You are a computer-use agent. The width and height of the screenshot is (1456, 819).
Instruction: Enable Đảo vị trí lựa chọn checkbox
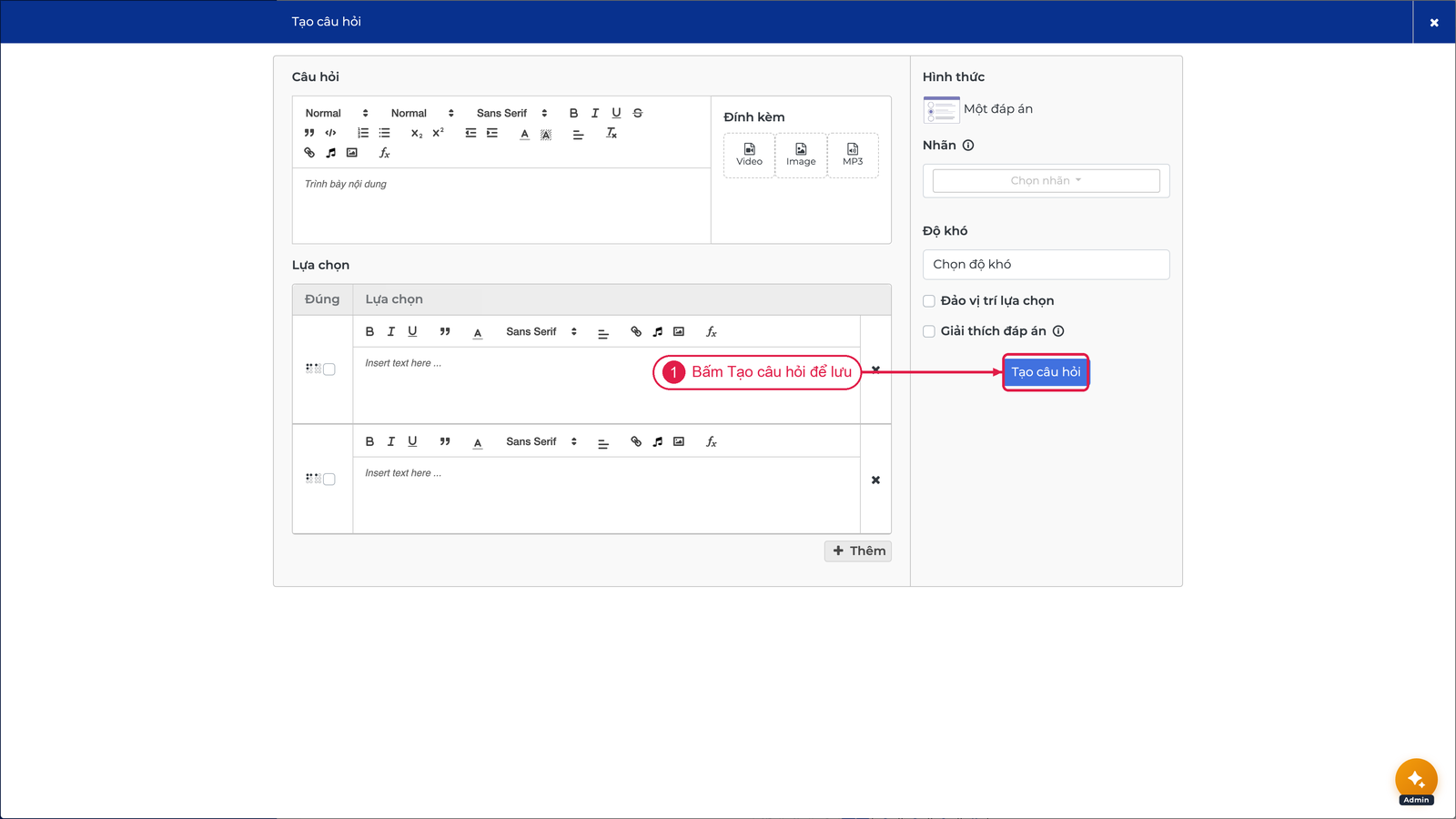click(x=929, y=301)
